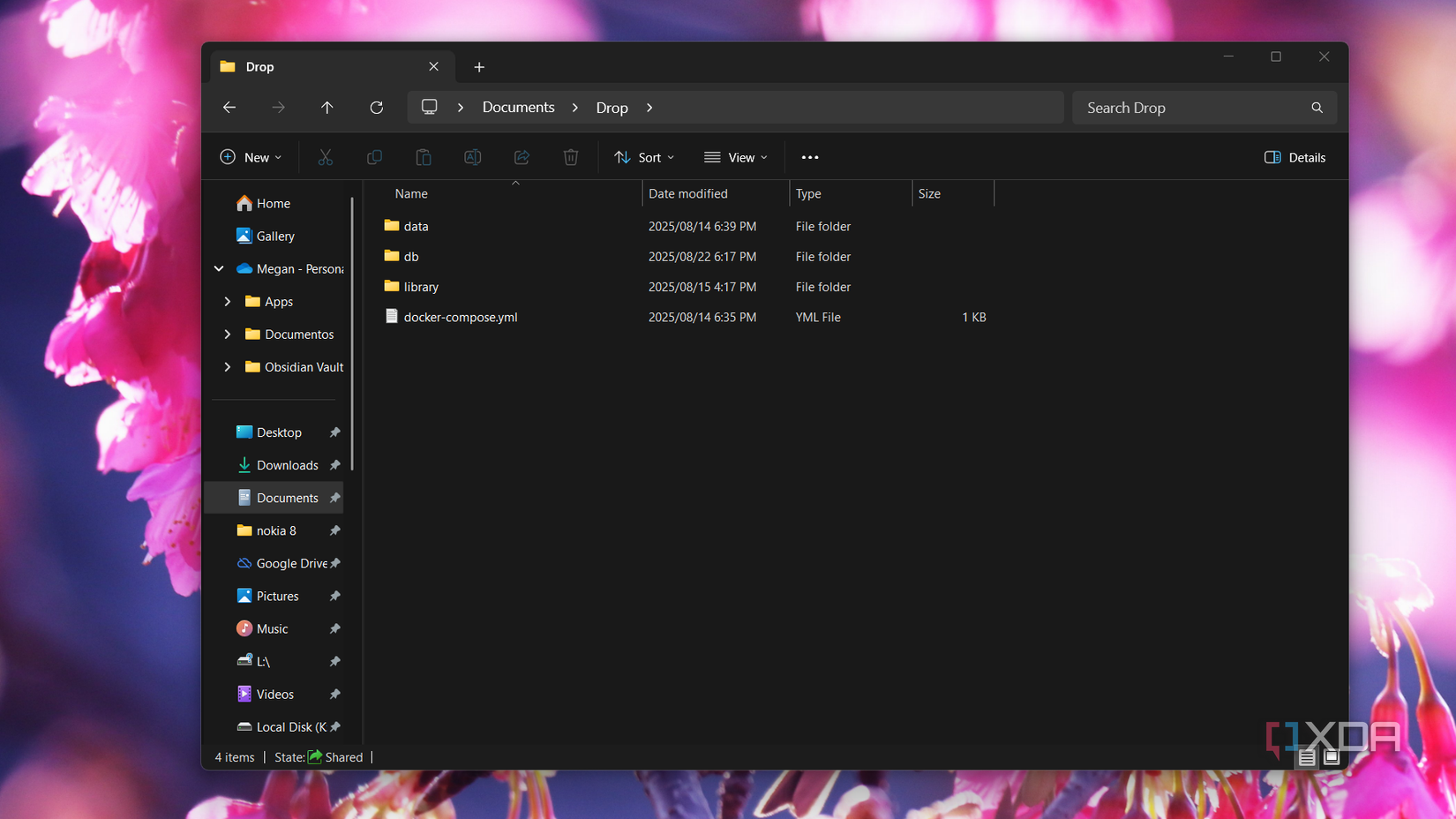Screen dimensions: 1456x819
Task: Select the Rename icon
Action: click(x=472, y=157)
